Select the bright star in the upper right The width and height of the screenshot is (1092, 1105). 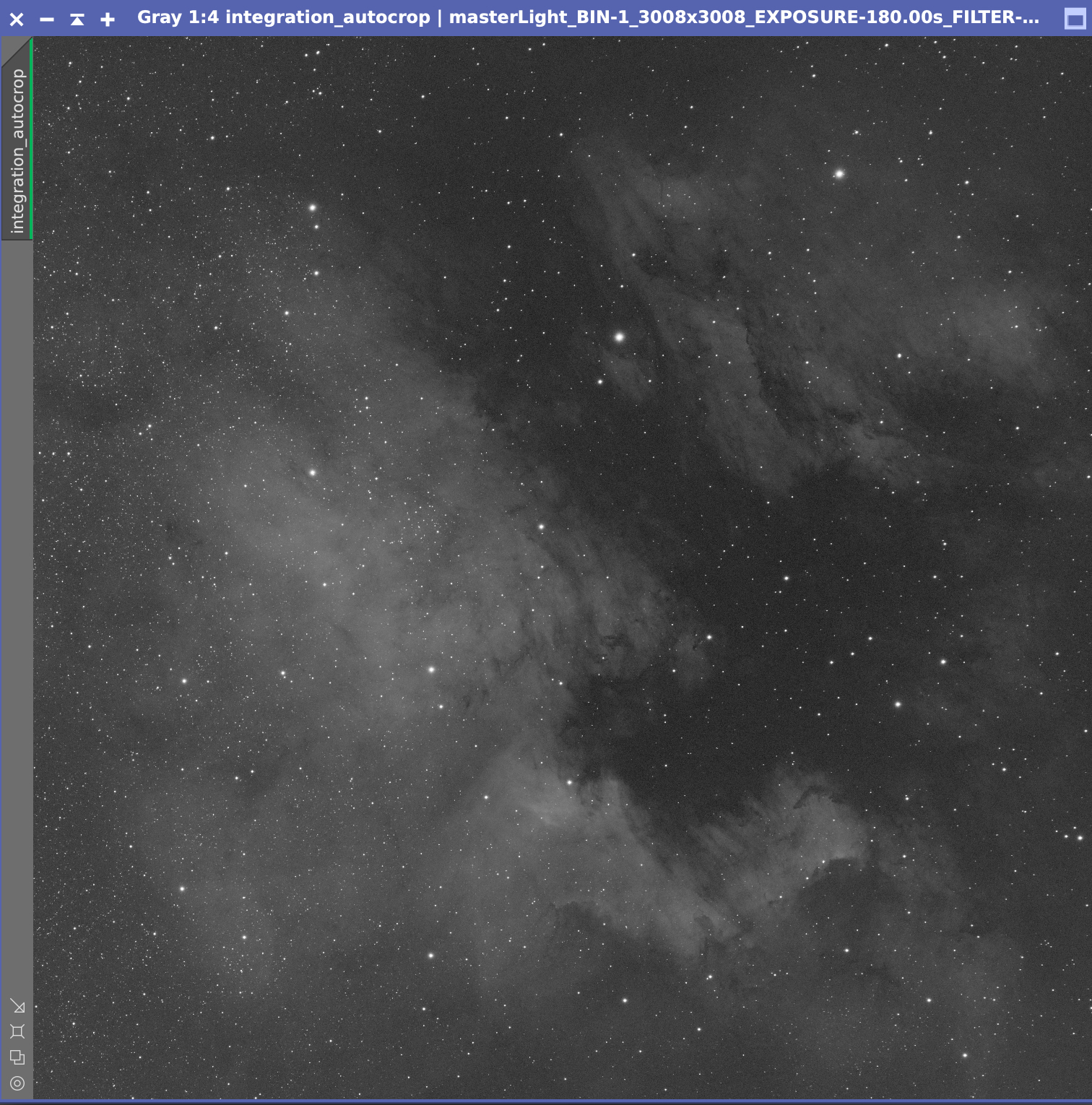click(839, 173)
